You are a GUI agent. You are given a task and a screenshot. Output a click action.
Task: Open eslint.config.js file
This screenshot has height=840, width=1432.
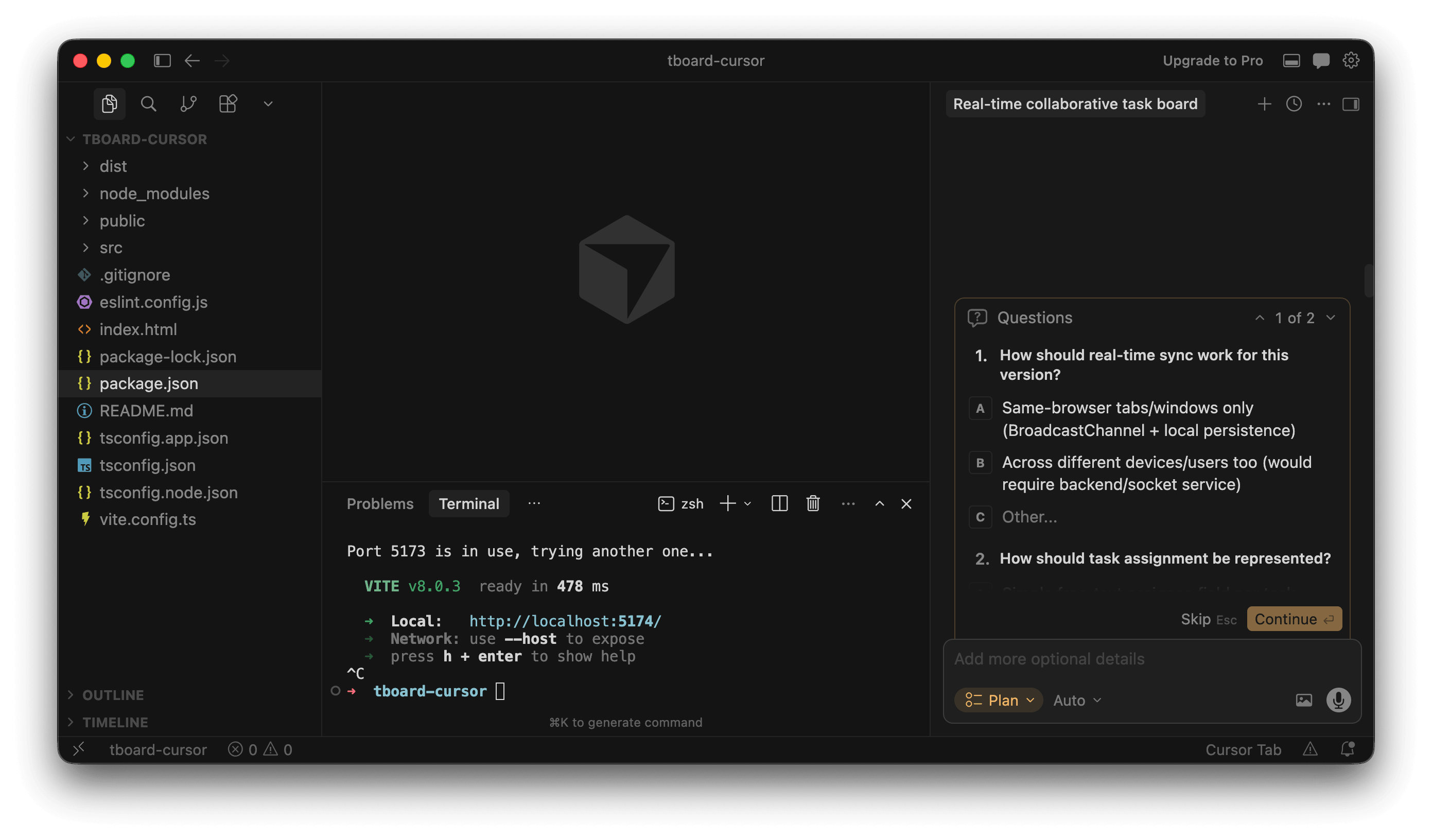[x=189, y=302]
